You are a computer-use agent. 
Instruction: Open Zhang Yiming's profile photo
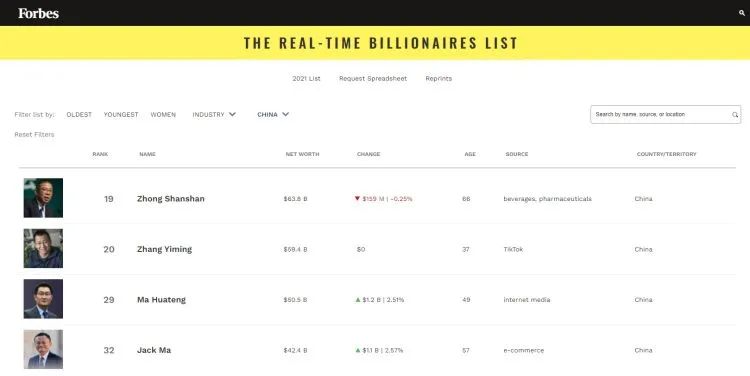coord(43,248)
